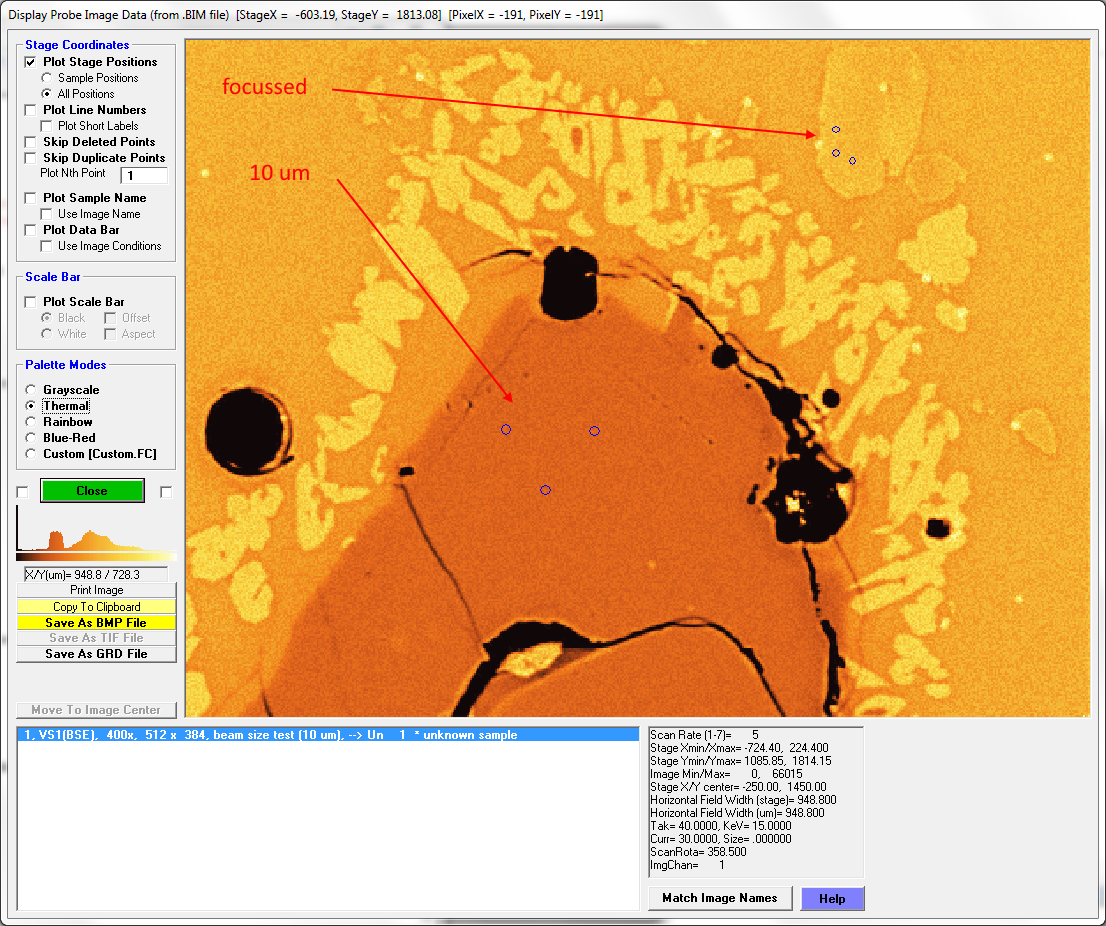Toggle Skip Duplicate Points checkbox

click(x=31, y=158)
